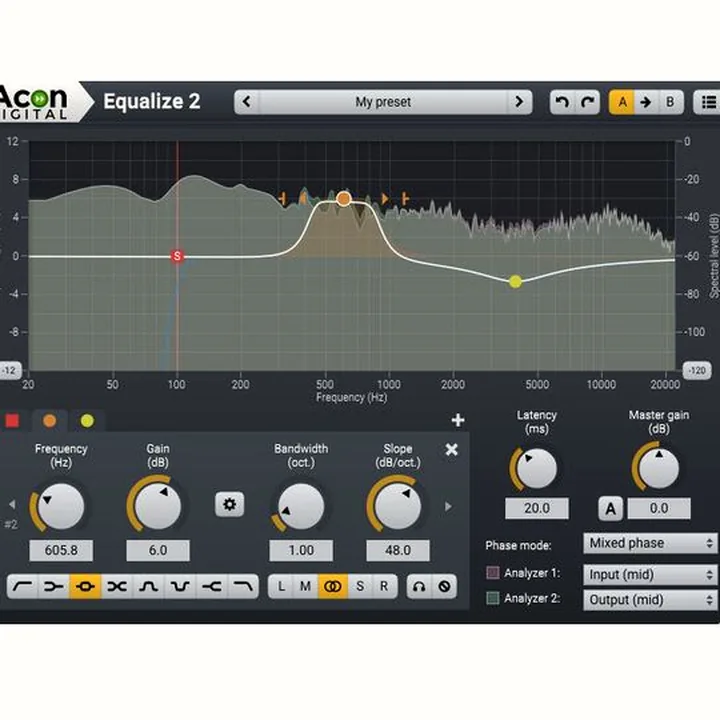720x720 pixels.
Task: Click the yellow band node on curve
Action: [x=515, y=281]
